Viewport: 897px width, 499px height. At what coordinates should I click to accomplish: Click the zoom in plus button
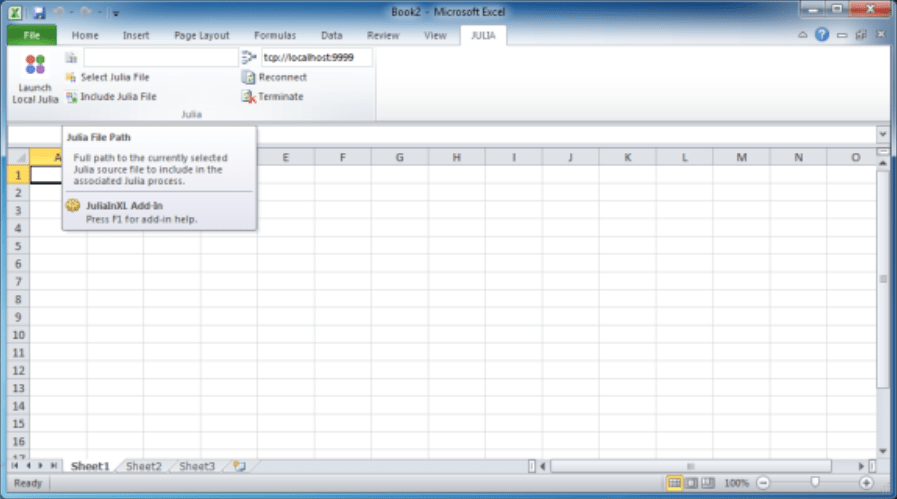tap(866, 483)
